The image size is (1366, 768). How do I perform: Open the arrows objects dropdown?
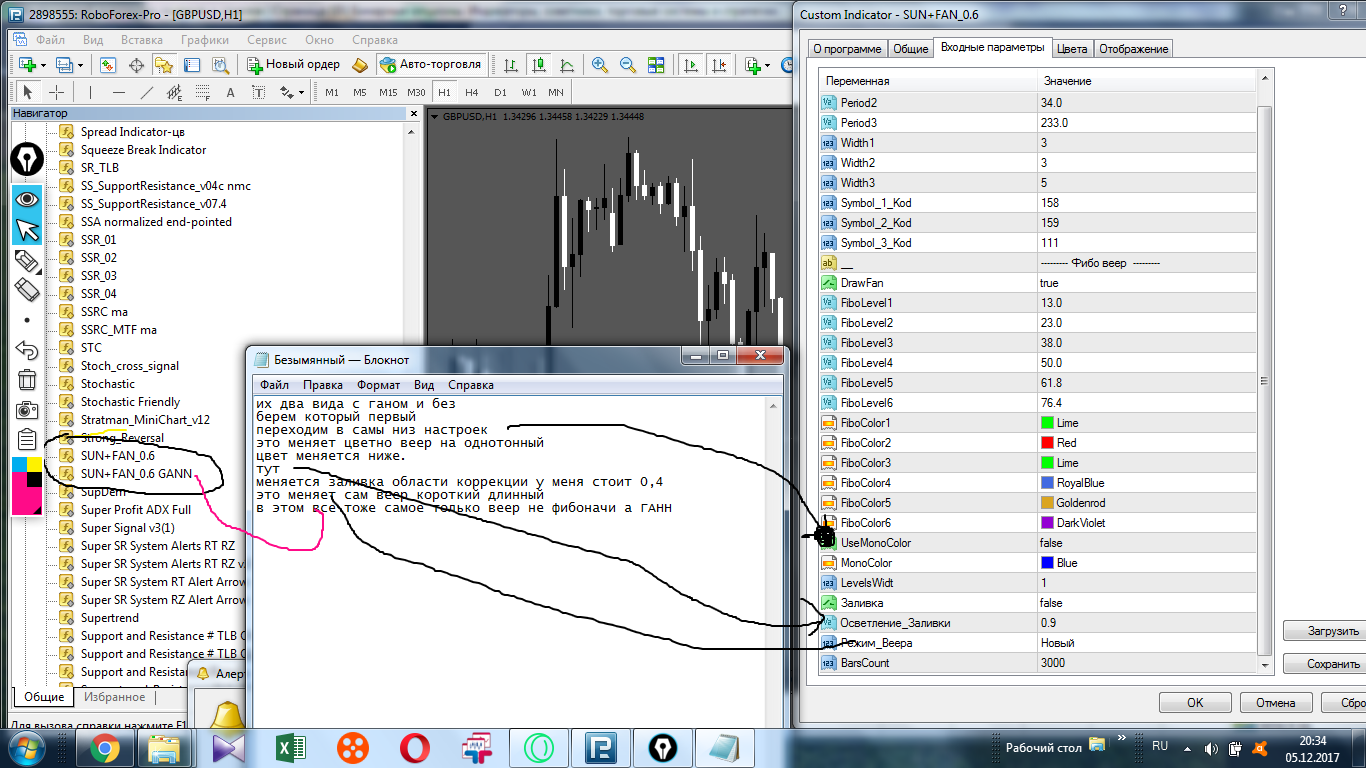pos(300,92)
